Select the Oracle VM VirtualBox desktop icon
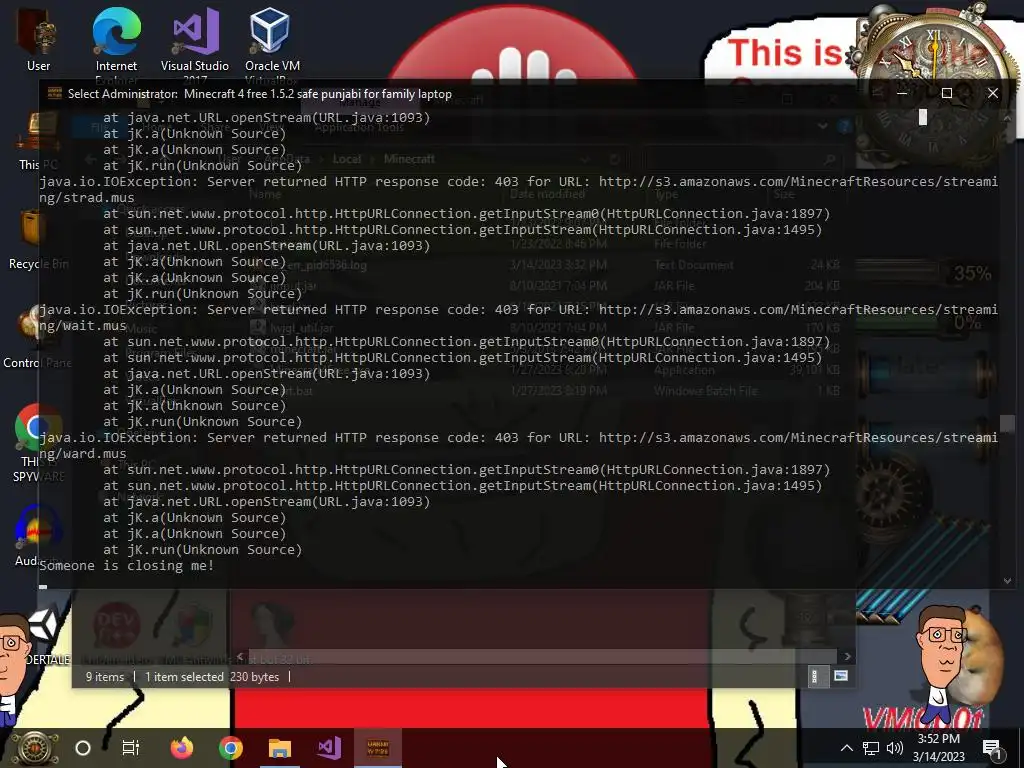Image resolution: width=1024 pixels, height=768 pixels. tap(272, 42)
